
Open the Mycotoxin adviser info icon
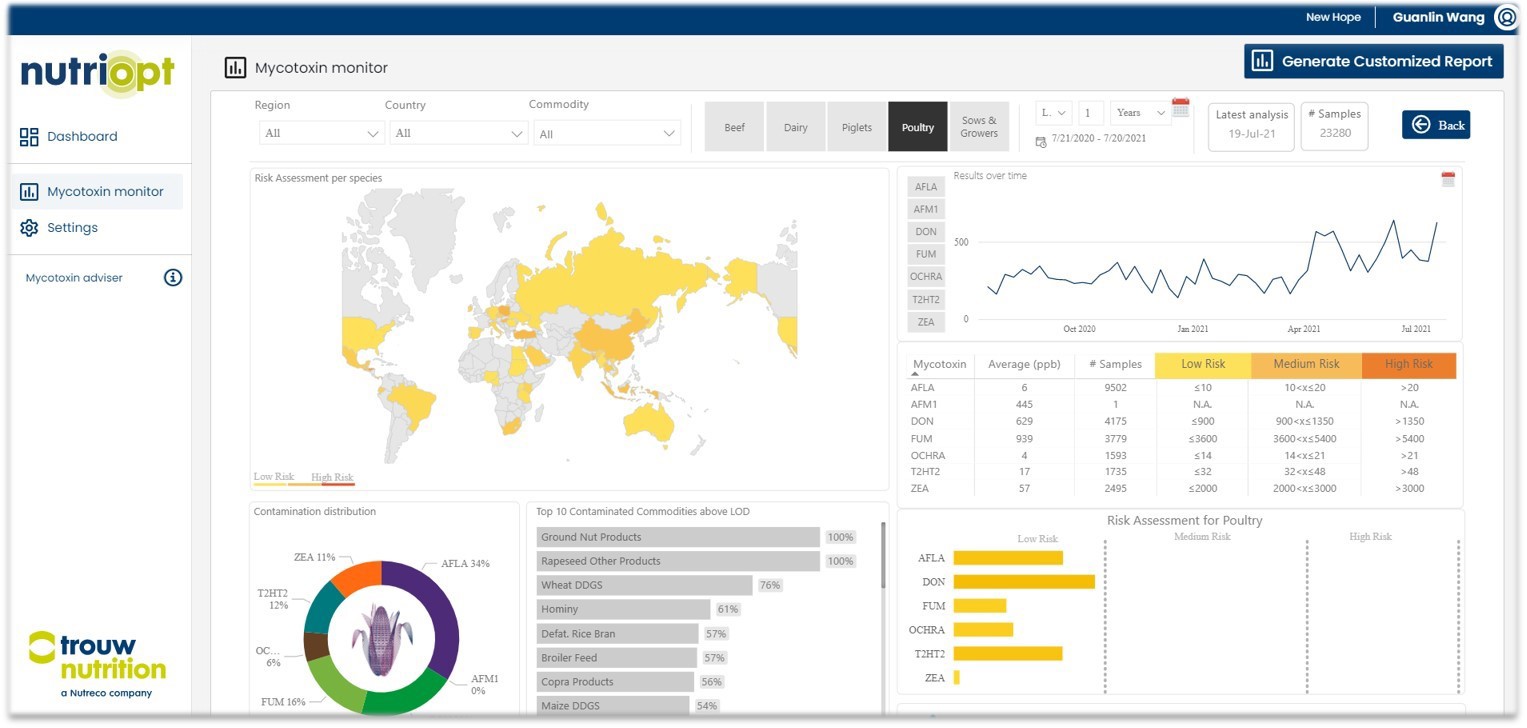(173, 278)
